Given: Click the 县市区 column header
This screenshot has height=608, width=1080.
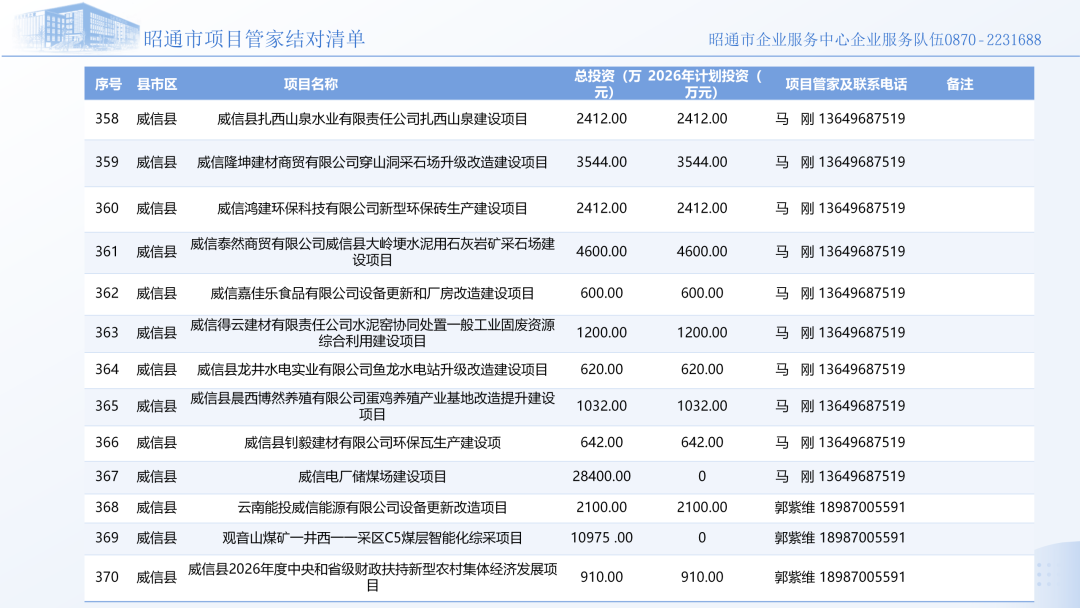Looking at the screenshot, I should point(157,84).
